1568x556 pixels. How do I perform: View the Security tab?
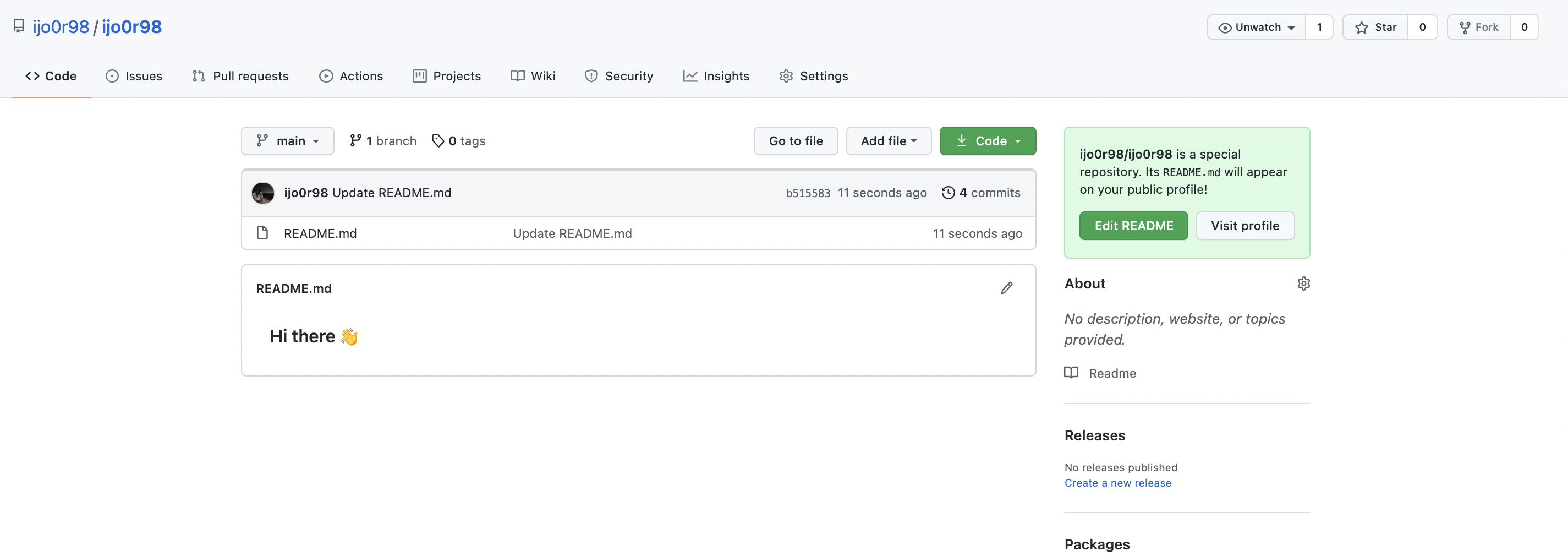pyautogui.click(x=619, y=76)
